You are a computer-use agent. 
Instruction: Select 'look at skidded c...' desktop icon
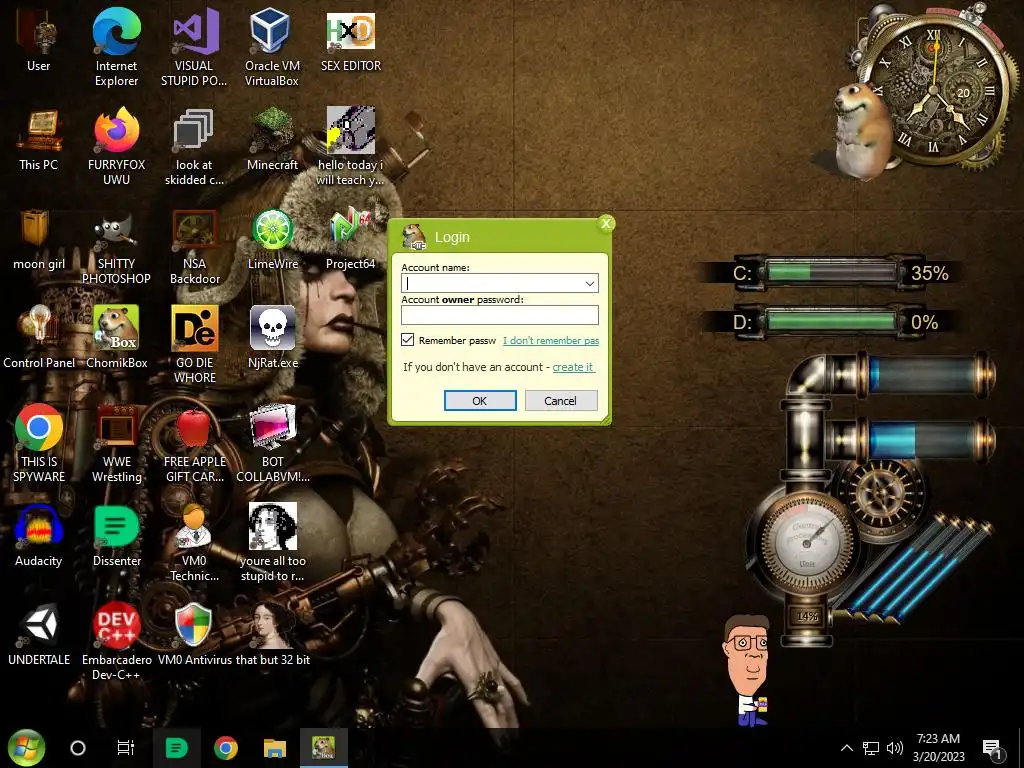coord(194,146)
